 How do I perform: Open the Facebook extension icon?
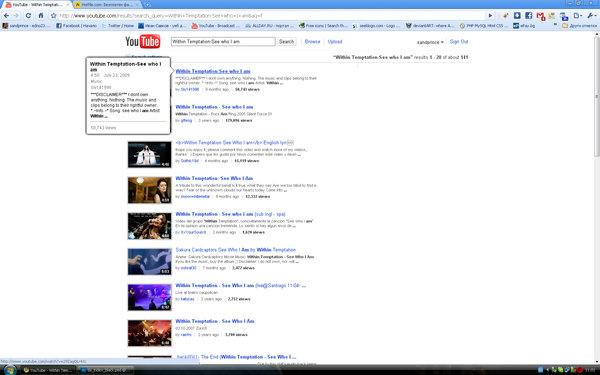(528, 15)
